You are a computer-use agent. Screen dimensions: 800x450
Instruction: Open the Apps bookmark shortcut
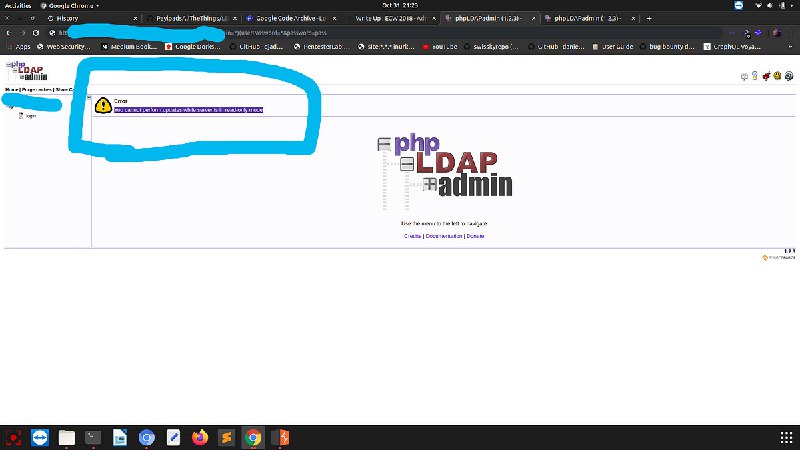coord(18,46)
